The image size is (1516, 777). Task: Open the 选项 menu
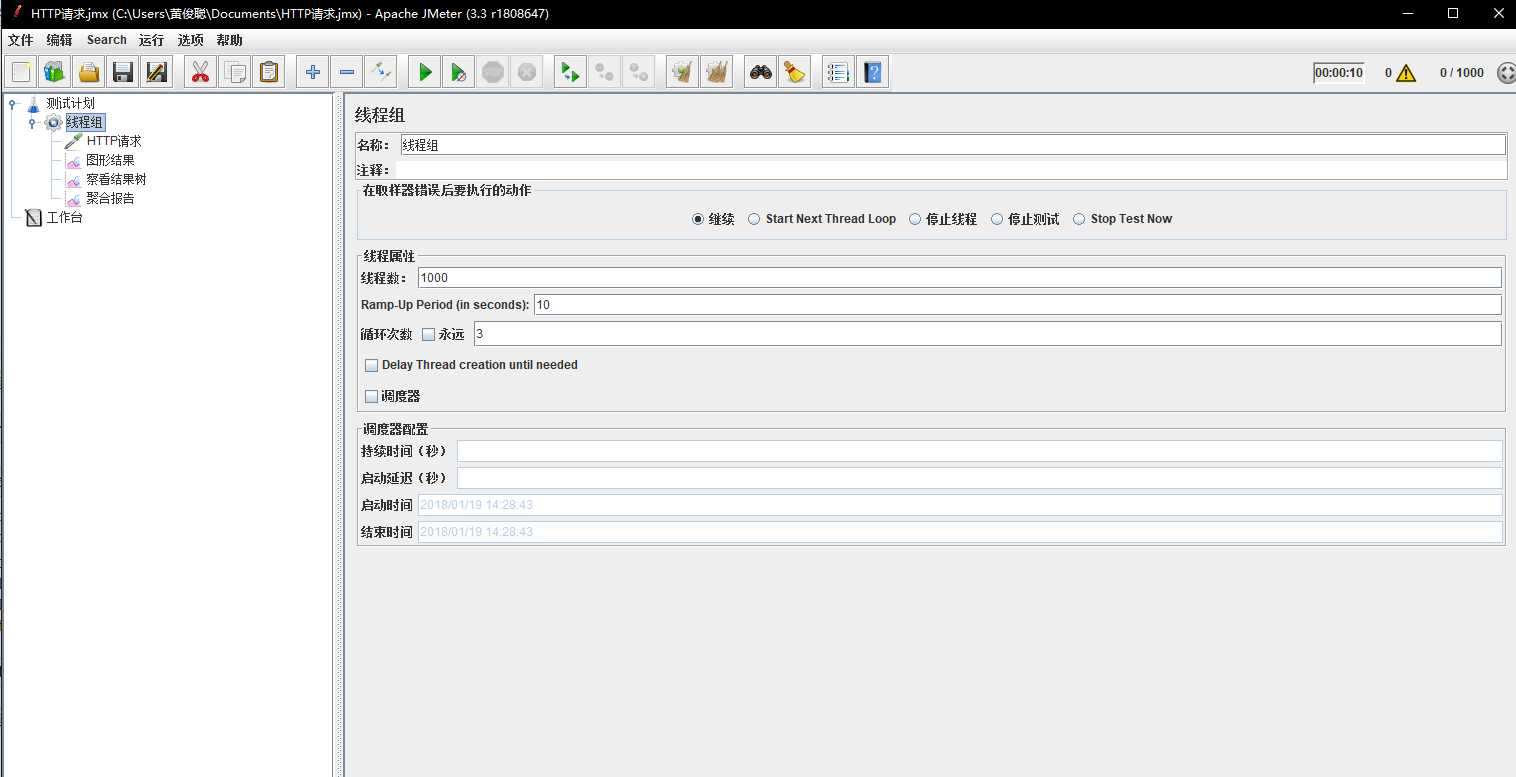click(190, 40)
